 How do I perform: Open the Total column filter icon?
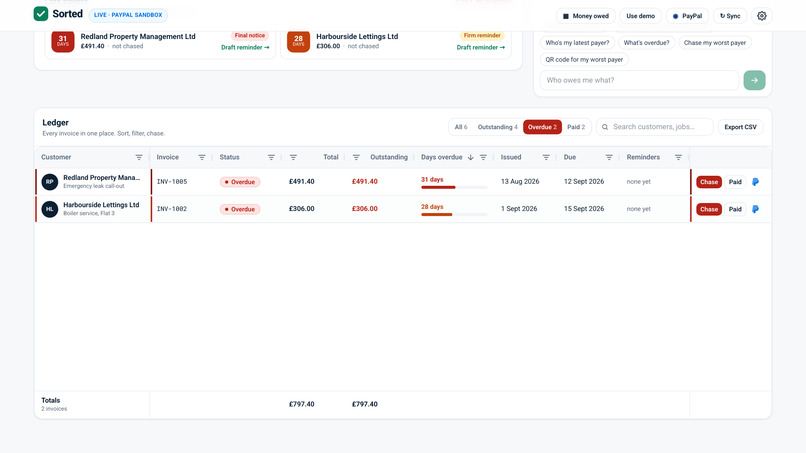pyautogui.click(x=293, y=157)
